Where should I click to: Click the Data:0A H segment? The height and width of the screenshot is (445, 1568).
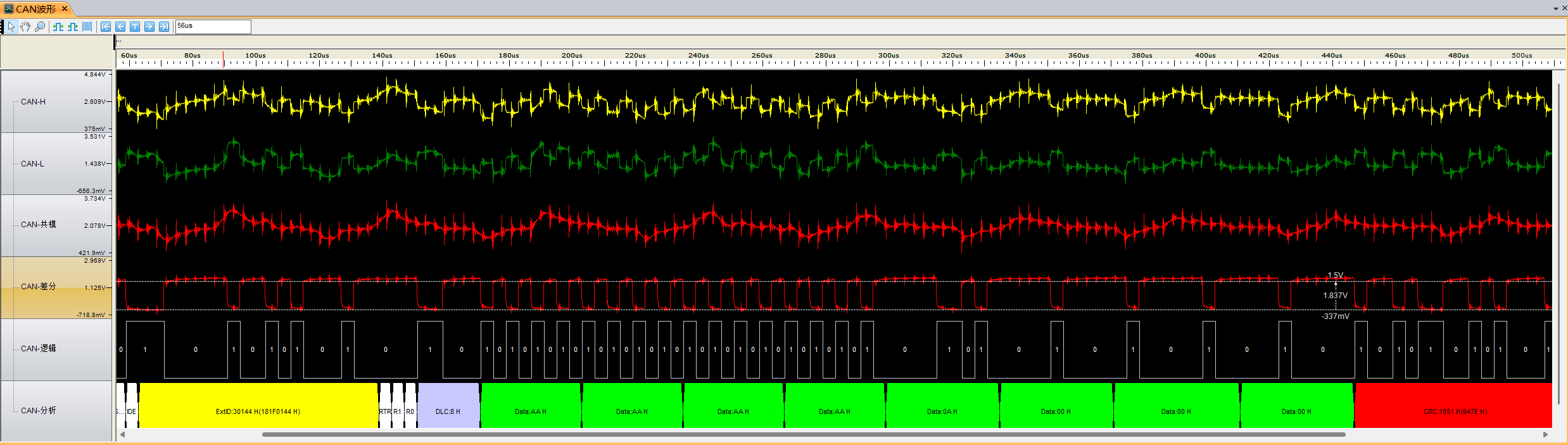(942, 406)
